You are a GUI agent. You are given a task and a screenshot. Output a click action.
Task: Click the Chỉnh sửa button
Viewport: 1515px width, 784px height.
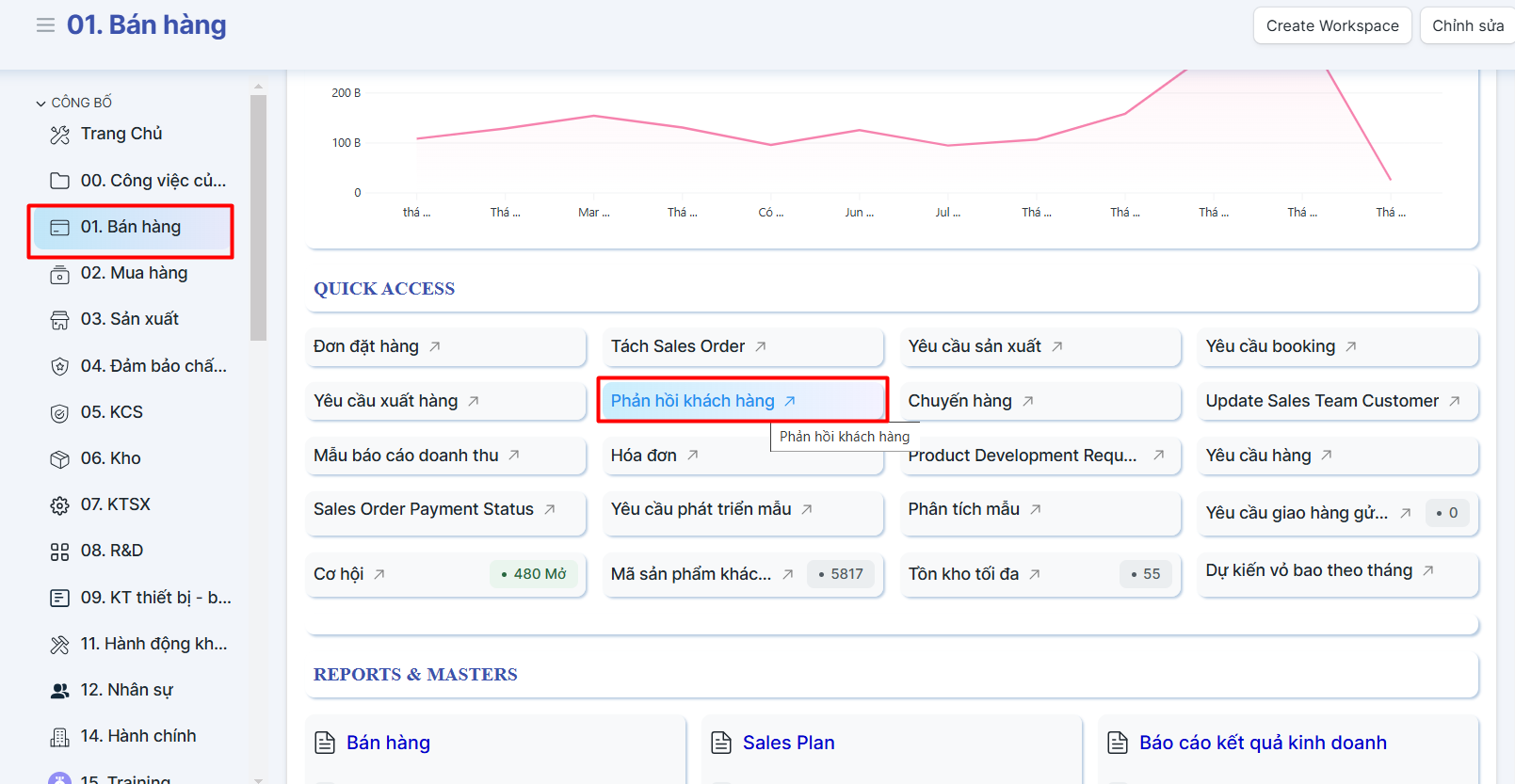pyautogui.click(x=1467, y=25)
